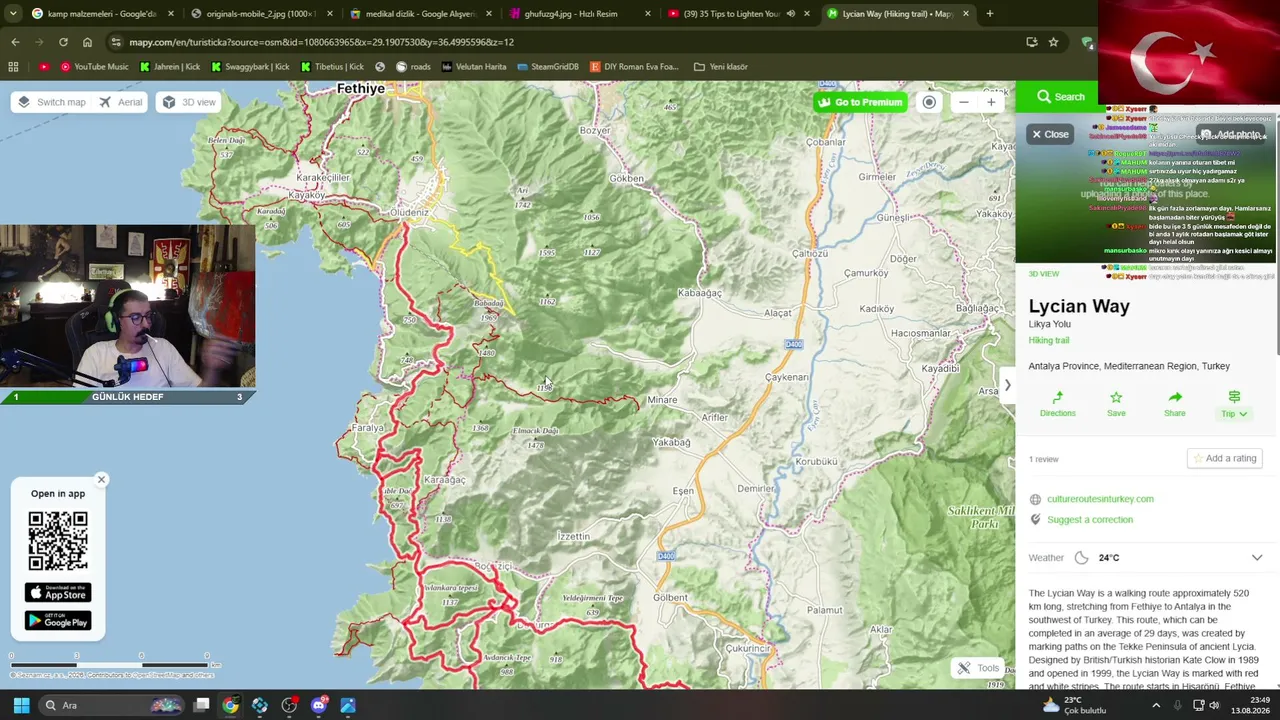Center map on my location

[x=929, y=102]
